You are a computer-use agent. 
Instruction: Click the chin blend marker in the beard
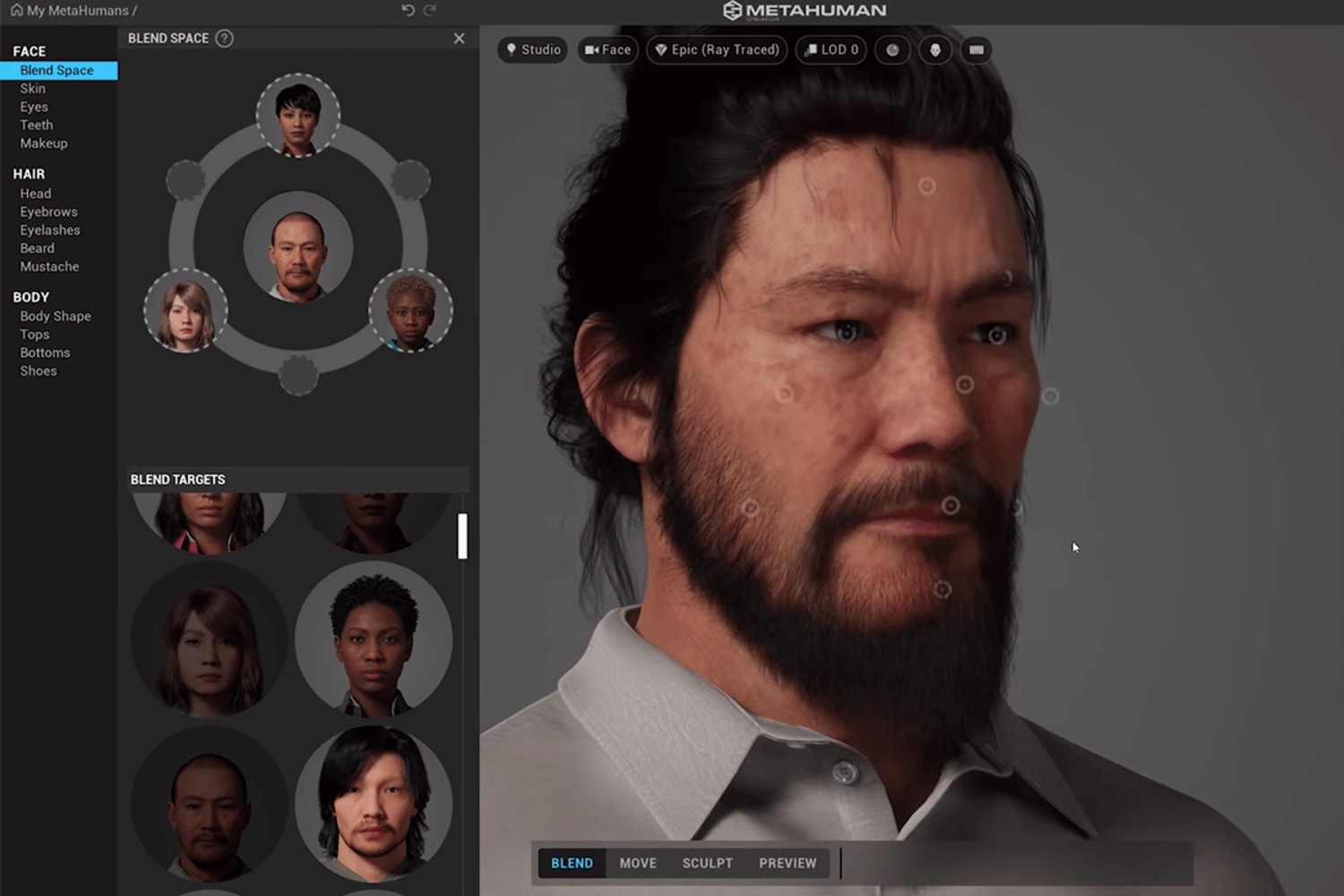click(x=942, y=589)
